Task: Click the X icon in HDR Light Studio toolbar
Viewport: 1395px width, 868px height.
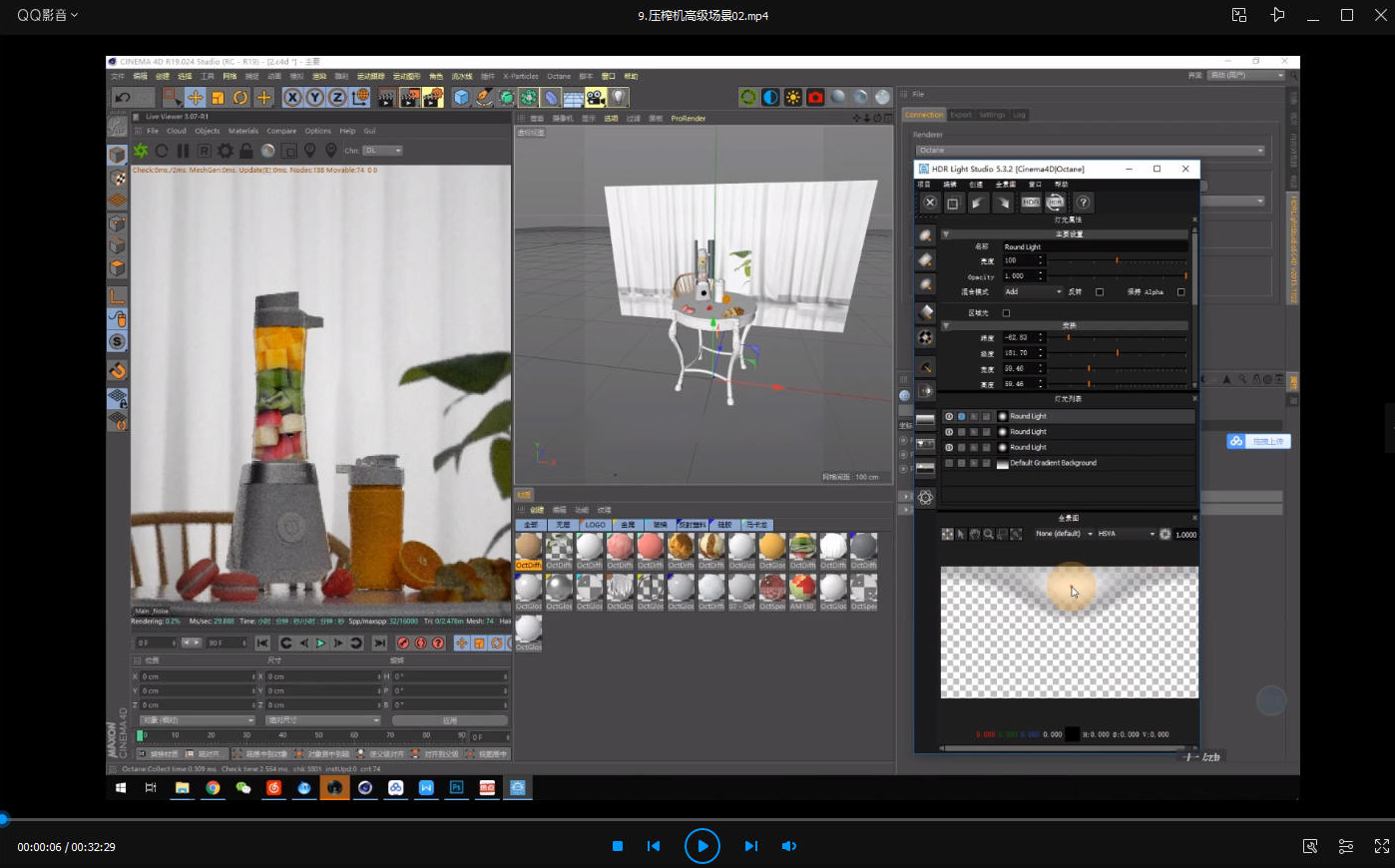Action: 929,203
